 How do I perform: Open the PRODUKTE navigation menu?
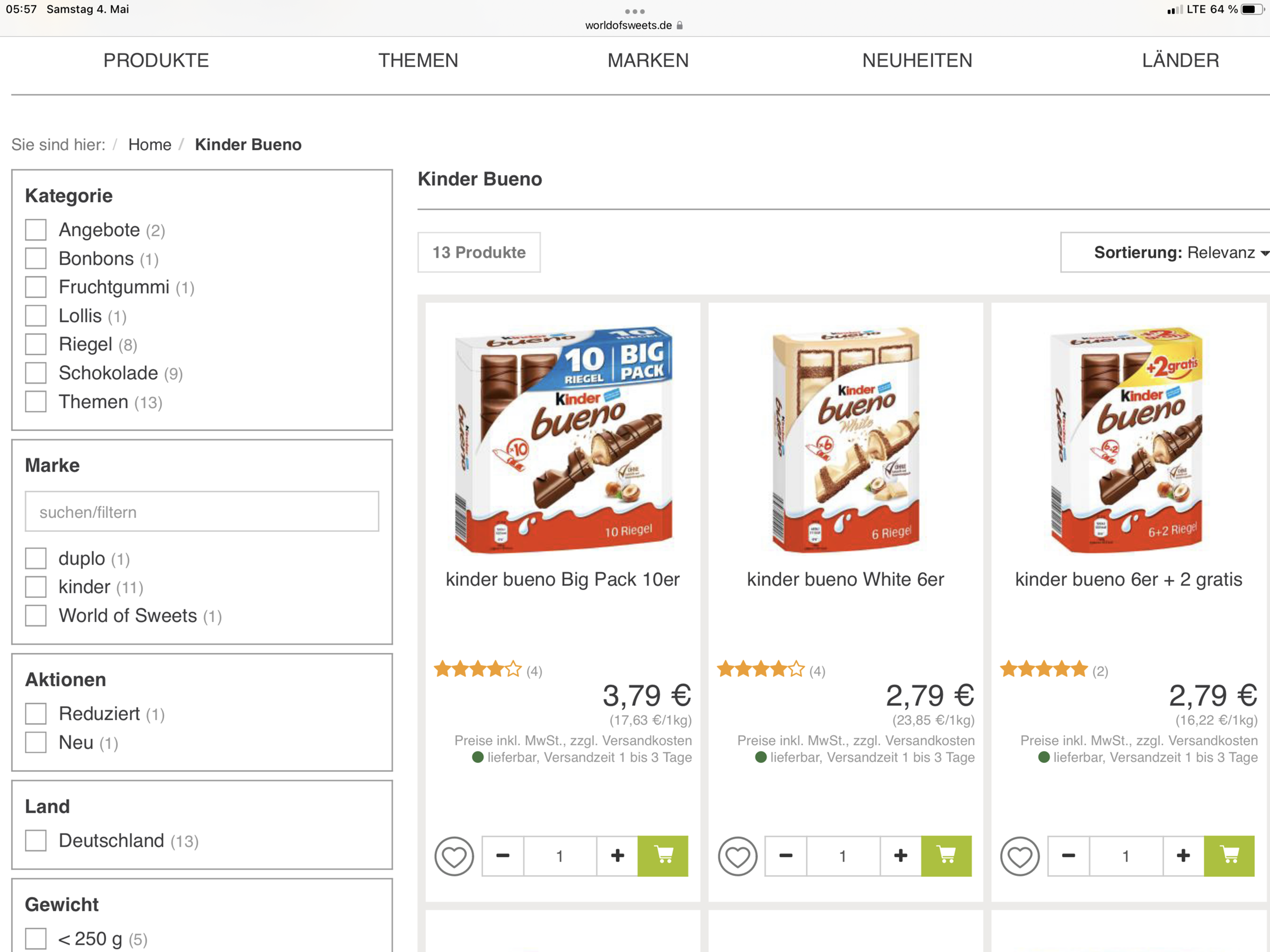pos(156,61)
